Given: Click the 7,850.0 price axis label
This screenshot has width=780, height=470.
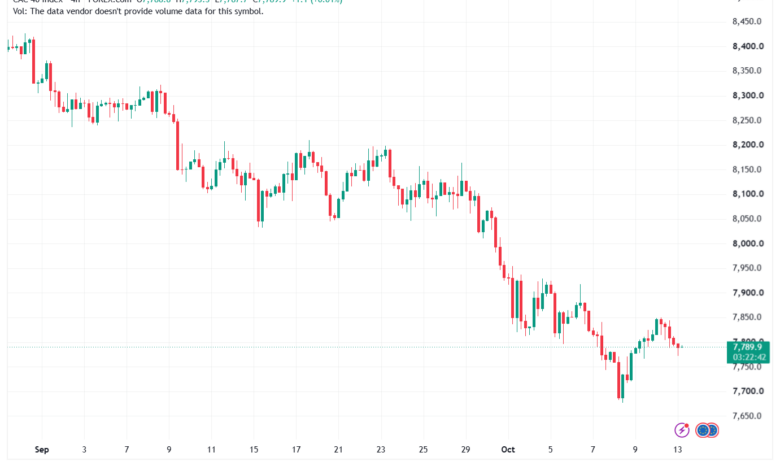Looking at the screenshot, I should coord(747,317).
